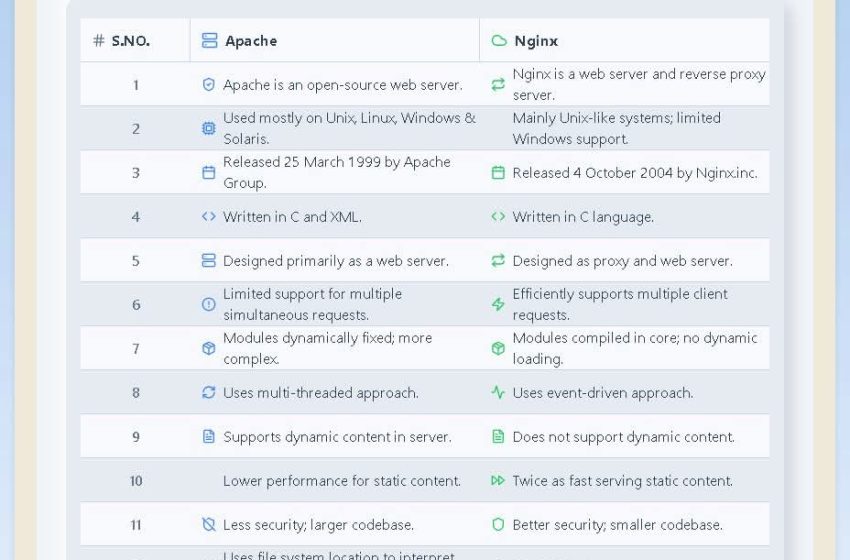
Task: Click text 'Uses event-driven approach.'
Action: [603, 392]
